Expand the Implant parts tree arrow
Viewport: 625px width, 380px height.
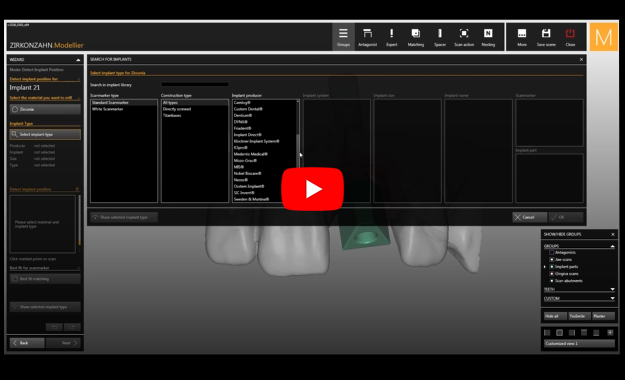point(545,267)
